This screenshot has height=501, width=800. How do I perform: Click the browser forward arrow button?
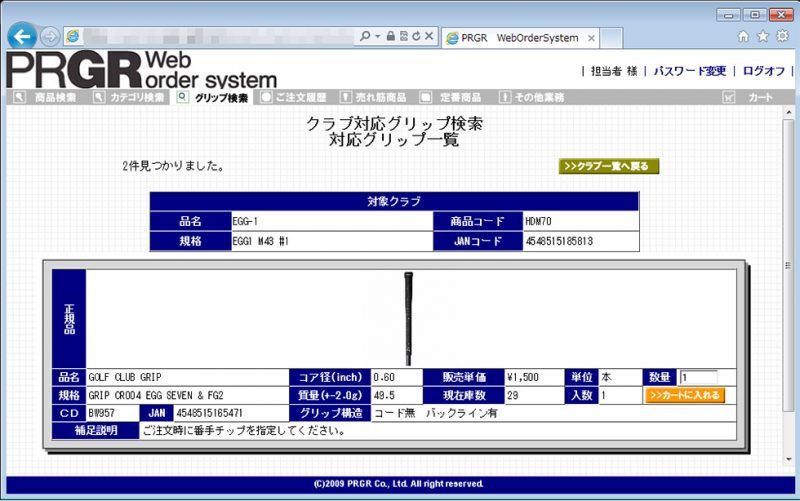tap(50, 37)
